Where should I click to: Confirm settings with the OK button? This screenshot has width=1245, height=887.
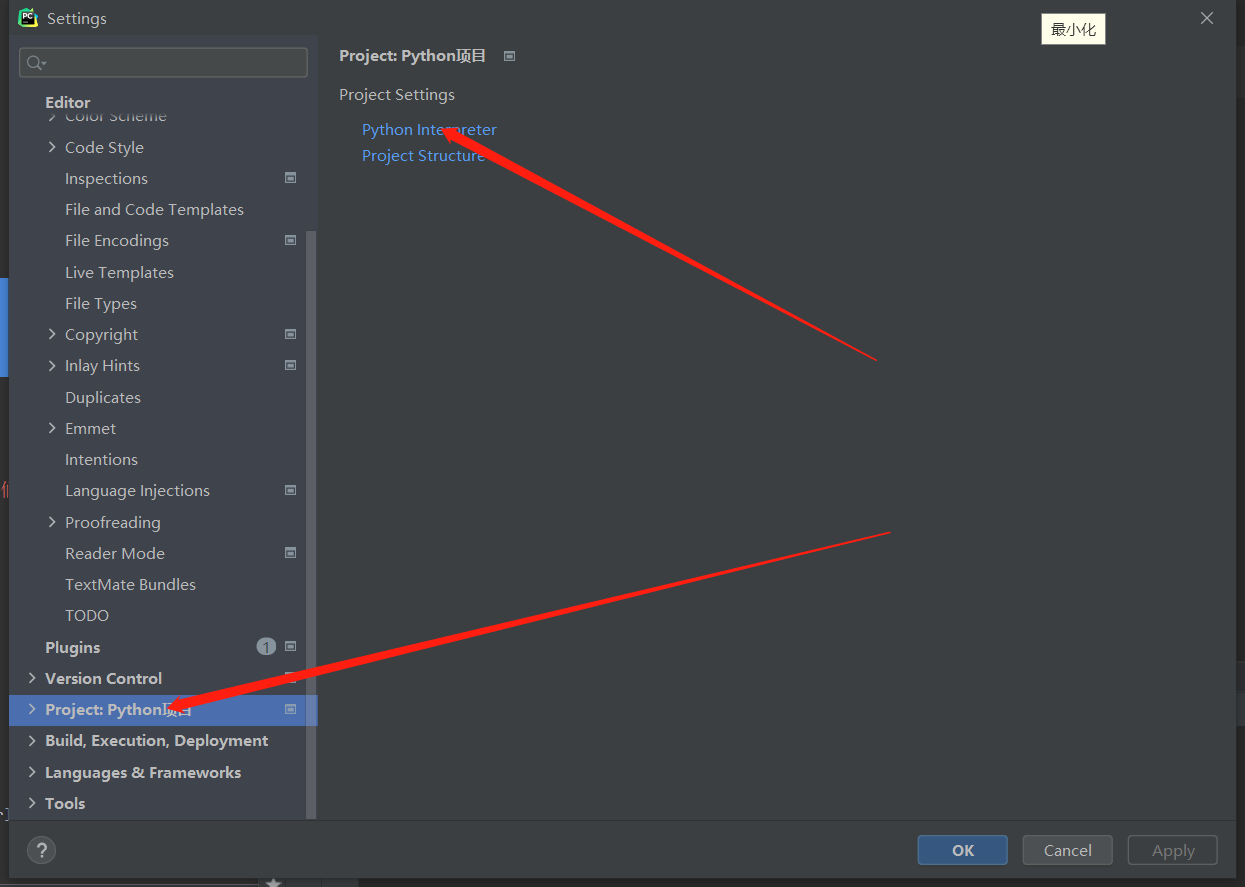[x=963, y=850]
